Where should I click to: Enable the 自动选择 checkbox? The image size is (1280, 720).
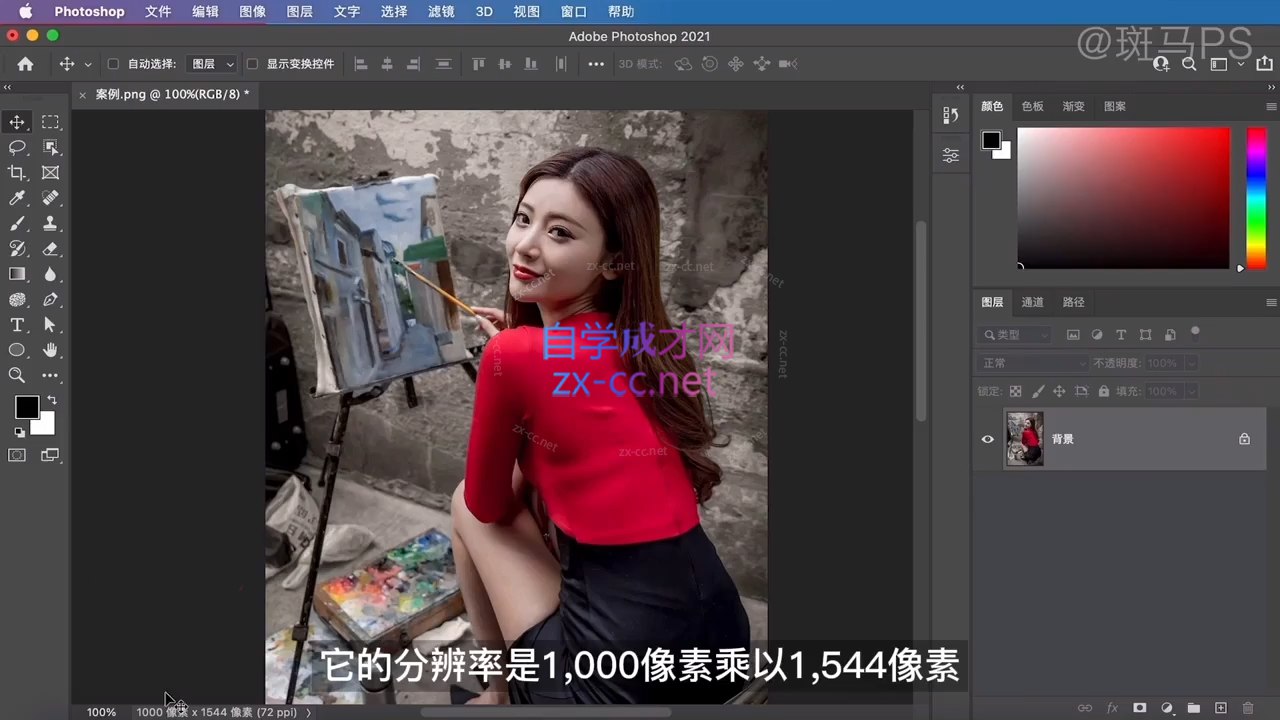(x=113, y=63)
